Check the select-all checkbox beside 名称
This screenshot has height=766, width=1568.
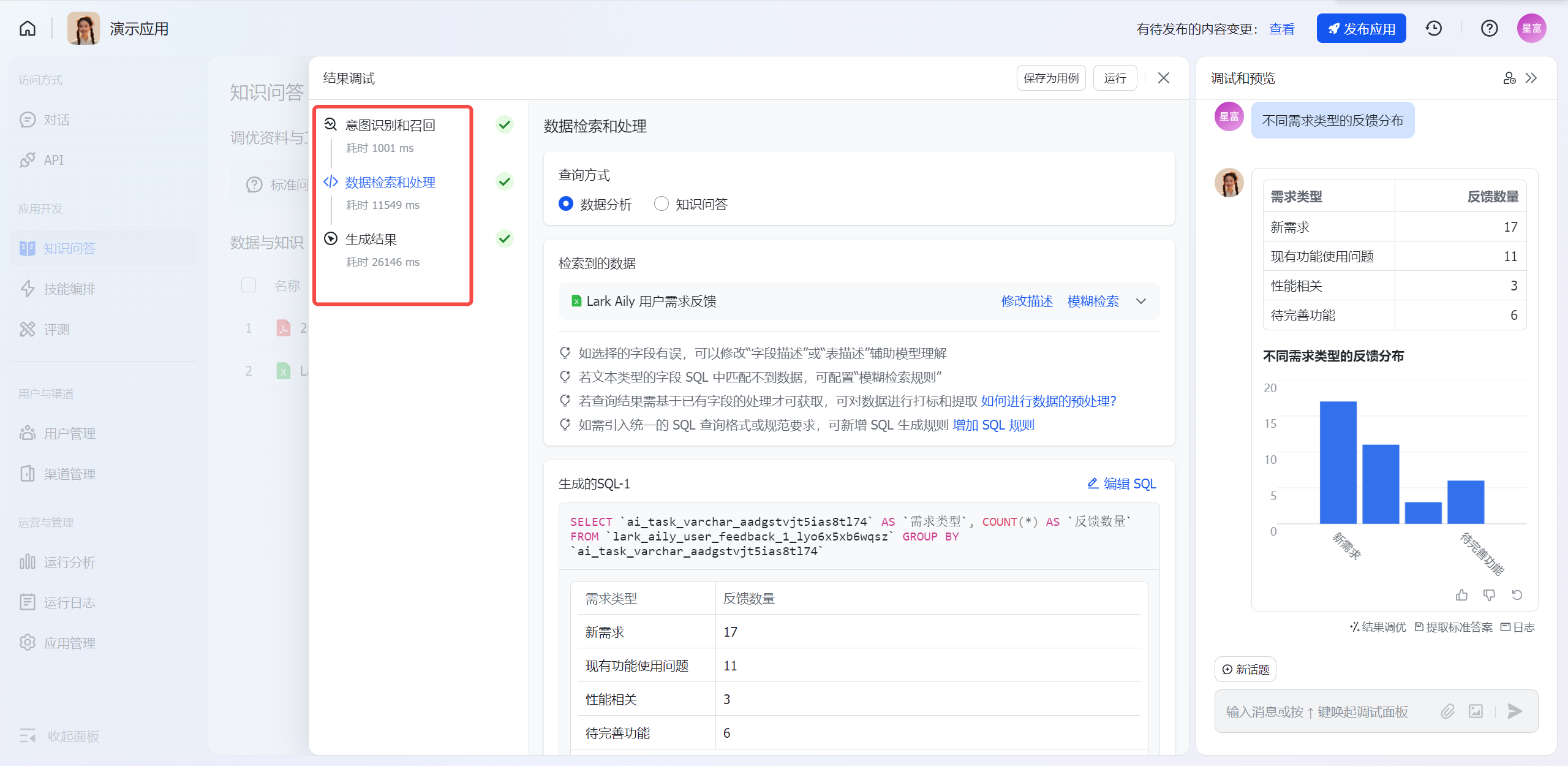249,285
